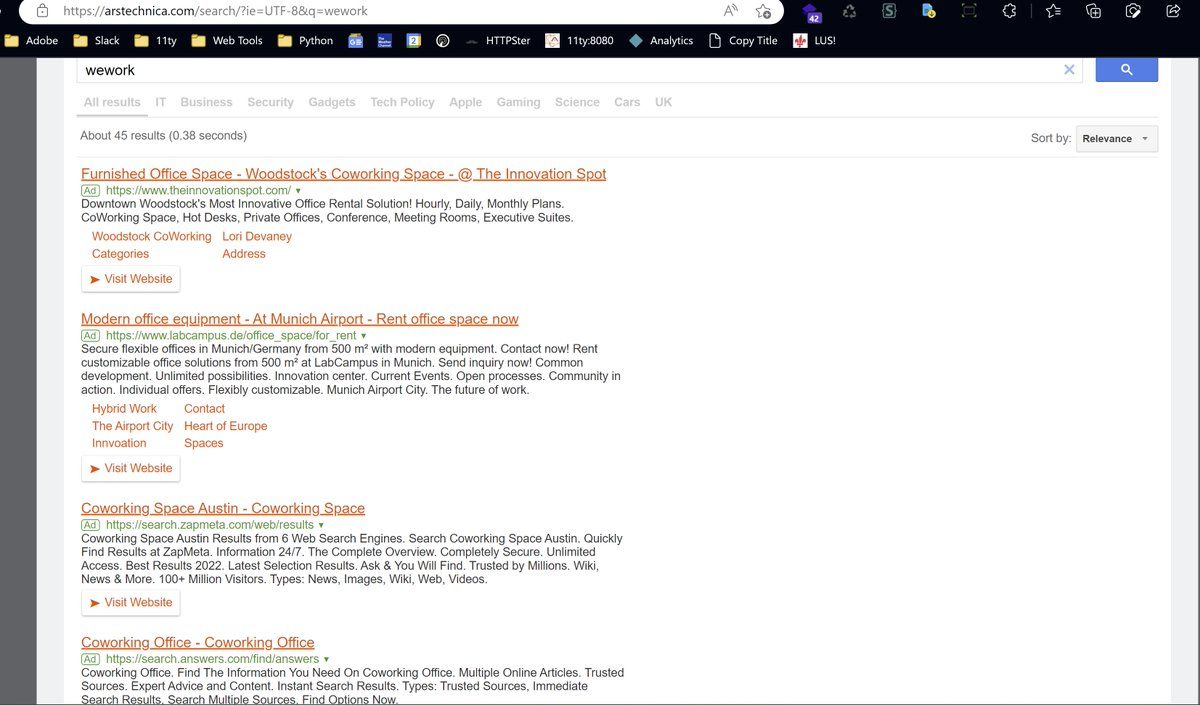Expand arrow next to search.answers.com URL
This screenshot has height=705, width=1200.
(x=326, y=659)
